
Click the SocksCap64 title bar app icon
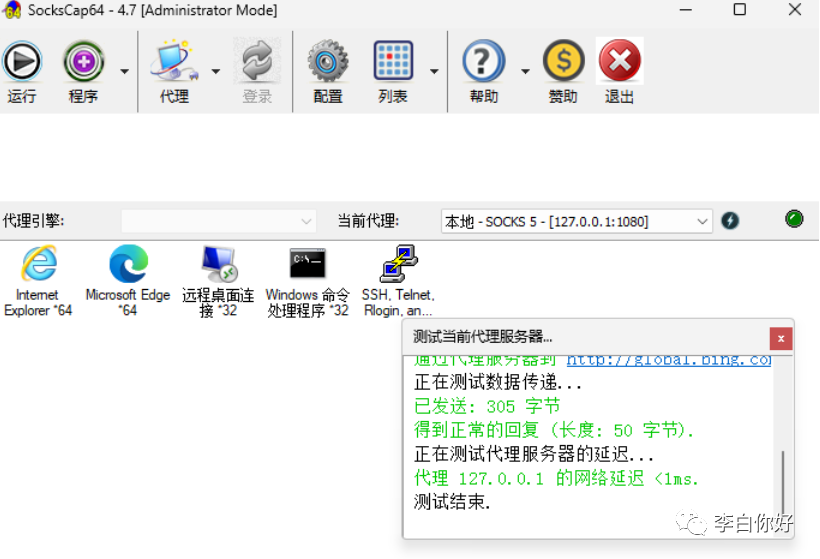[12, 10]
